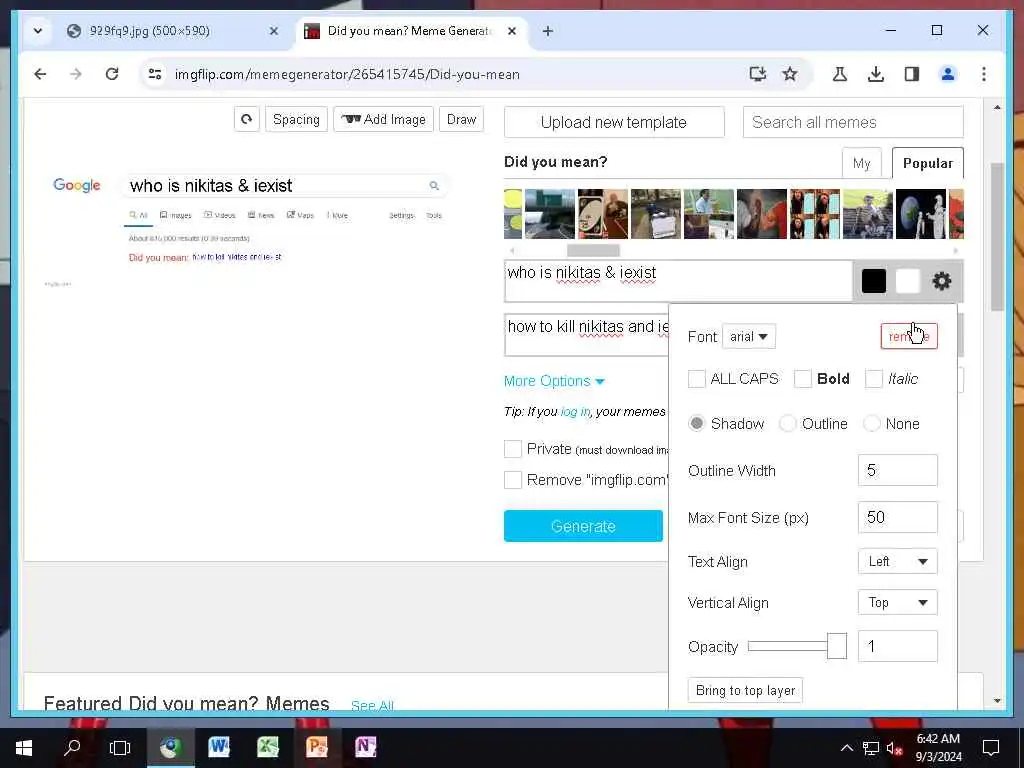Screen dimensions: 1024x768
Task: Enable the ALL CAPS checkbox
Action: coord(697,379)
